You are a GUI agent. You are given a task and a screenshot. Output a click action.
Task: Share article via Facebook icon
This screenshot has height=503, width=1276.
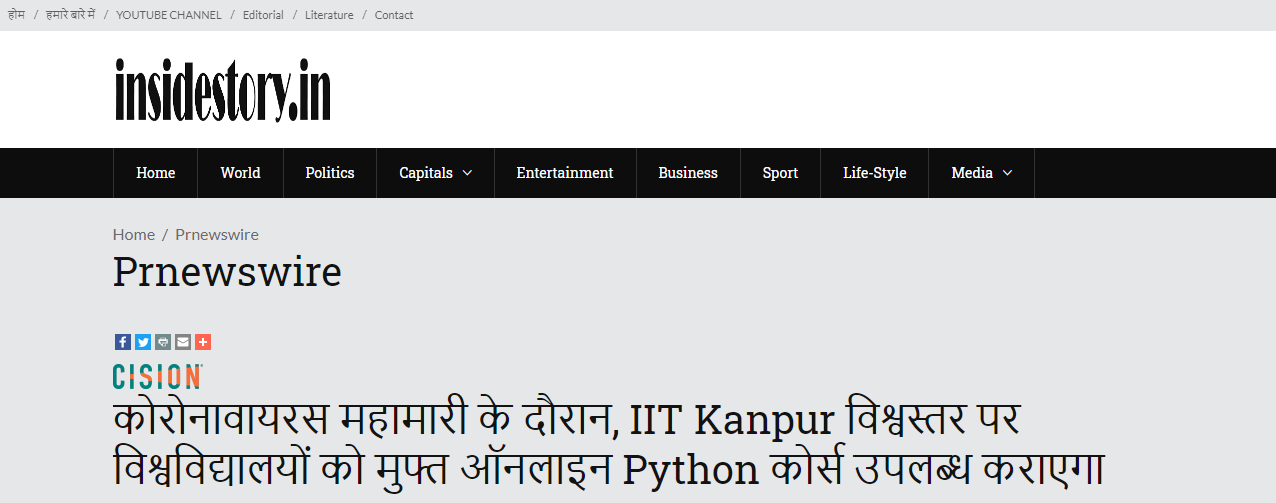(x=123, y=342)
